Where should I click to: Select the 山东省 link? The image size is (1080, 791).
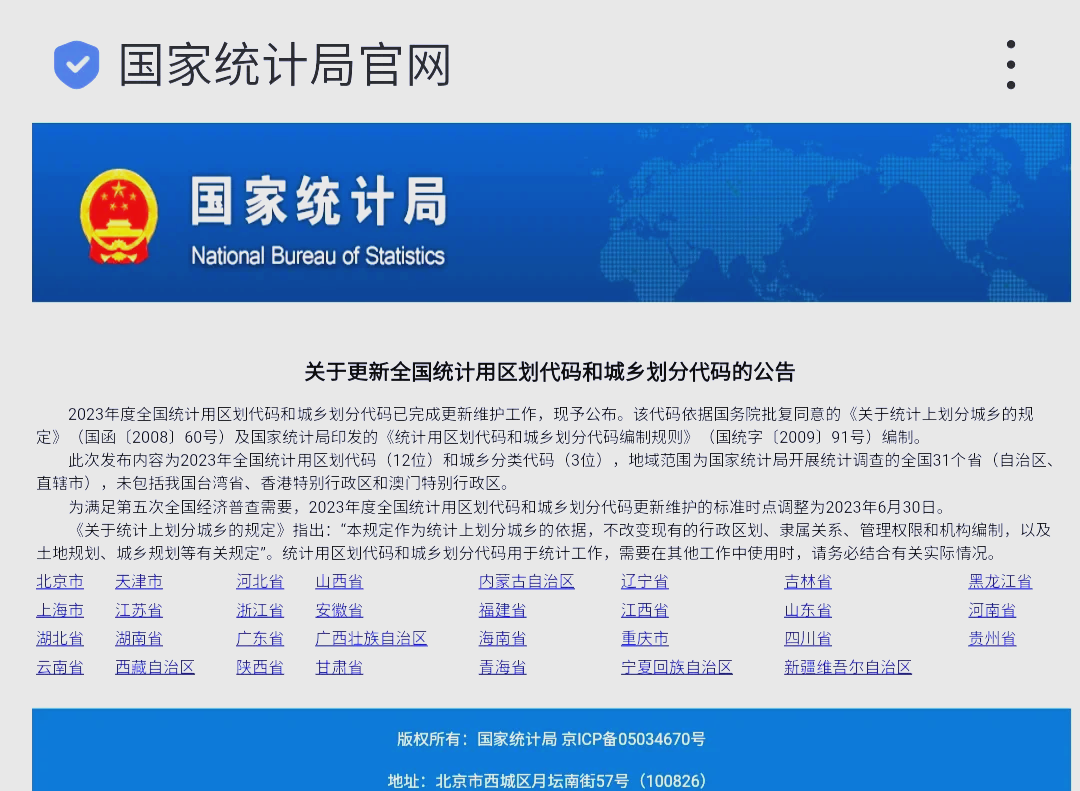(808, 610)
